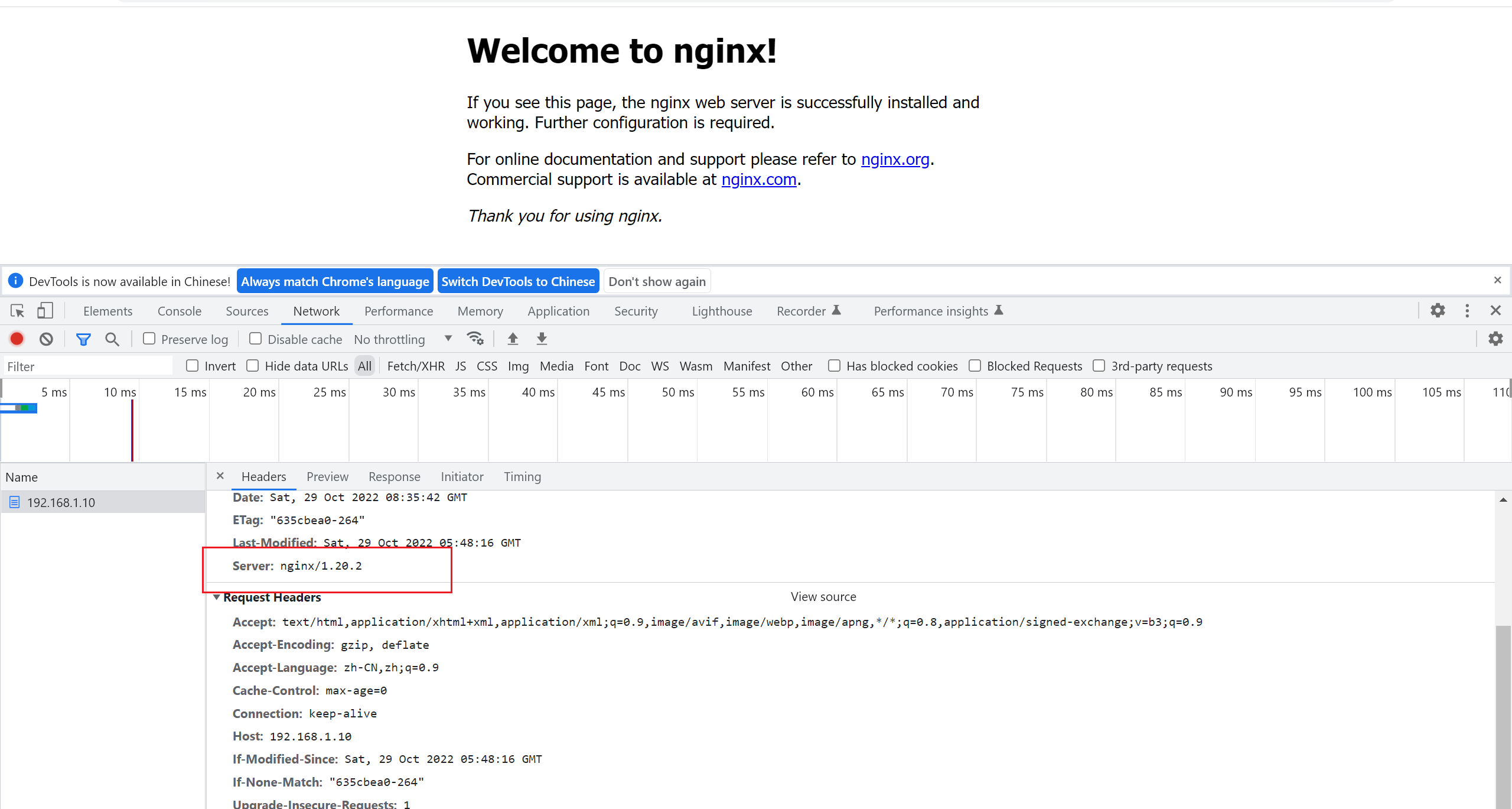Image resolution: width=1512 pixels, height=809 pixels.
Task: Click the blue request bar in timeline overview
Action: (x=19, y=408)
